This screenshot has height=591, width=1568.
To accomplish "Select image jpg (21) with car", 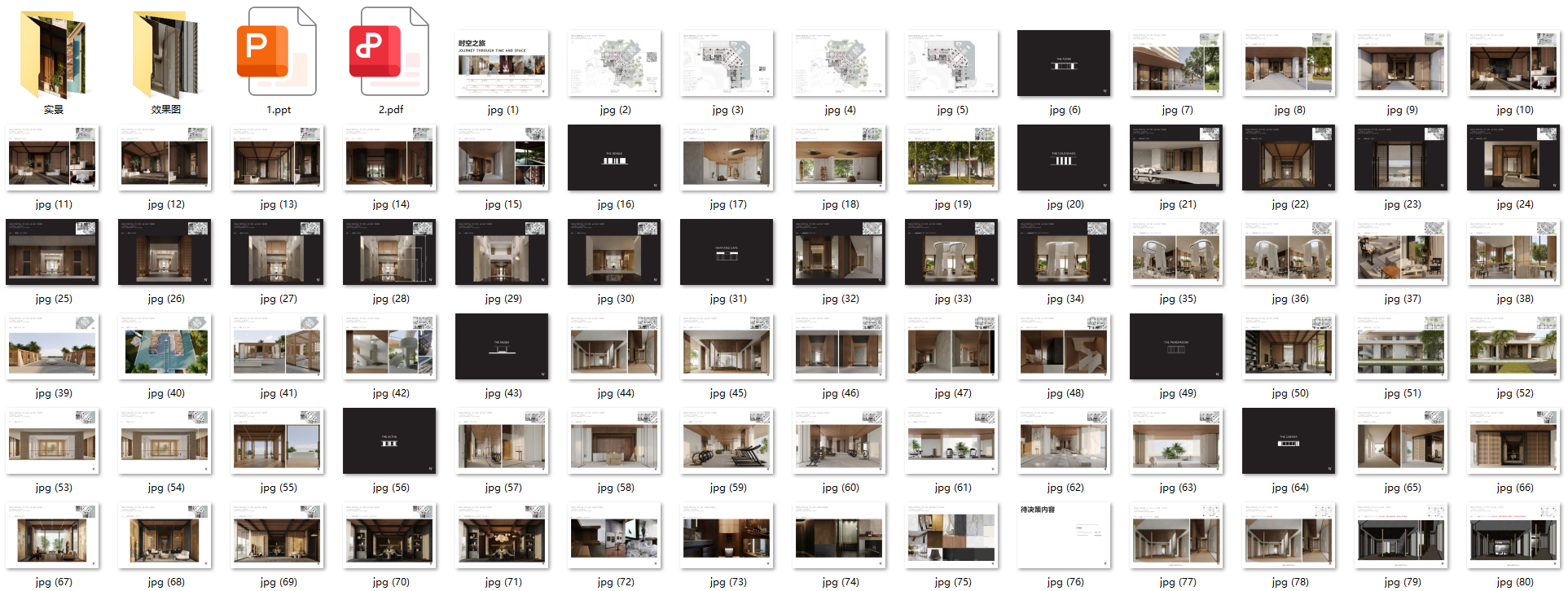I will tap(1175, 158).
